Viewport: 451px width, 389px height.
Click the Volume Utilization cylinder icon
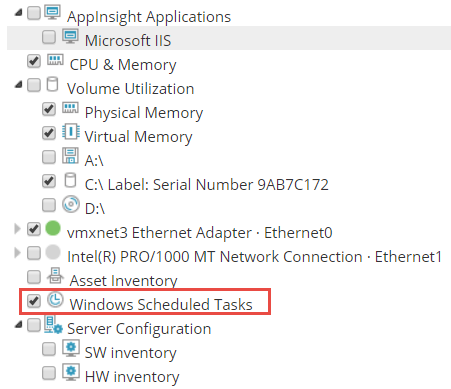52,84
